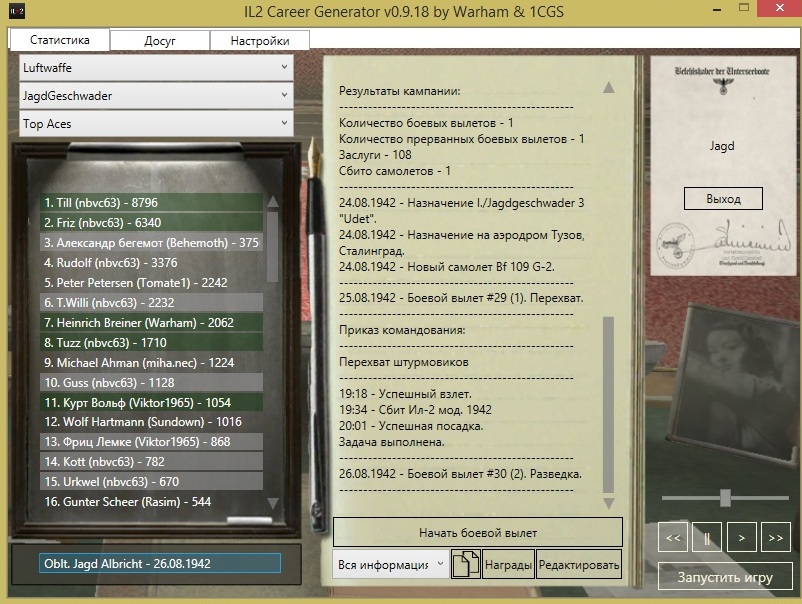Click the Новый самолет Bf 109 G-2 line
This screenshot has height=604, width=802.
[x=447, y=266]
